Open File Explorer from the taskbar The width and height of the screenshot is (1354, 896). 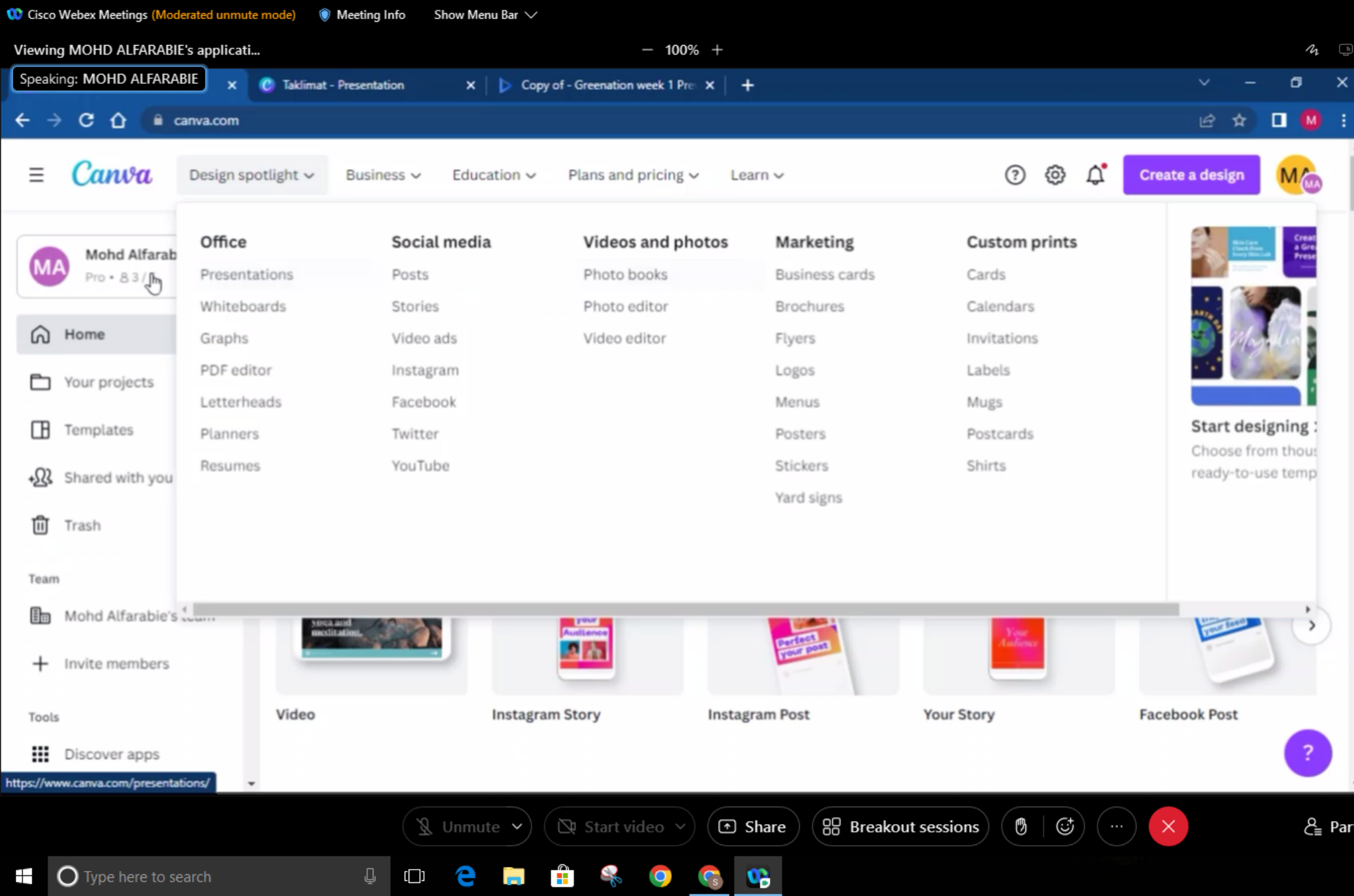[x=514, y=876]
